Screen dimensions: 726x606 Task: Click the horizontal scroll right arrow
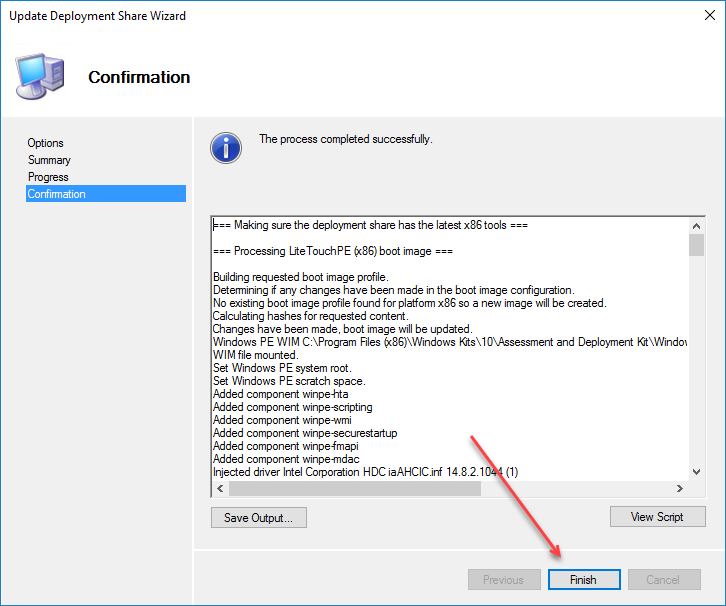(x=680, y=489)
